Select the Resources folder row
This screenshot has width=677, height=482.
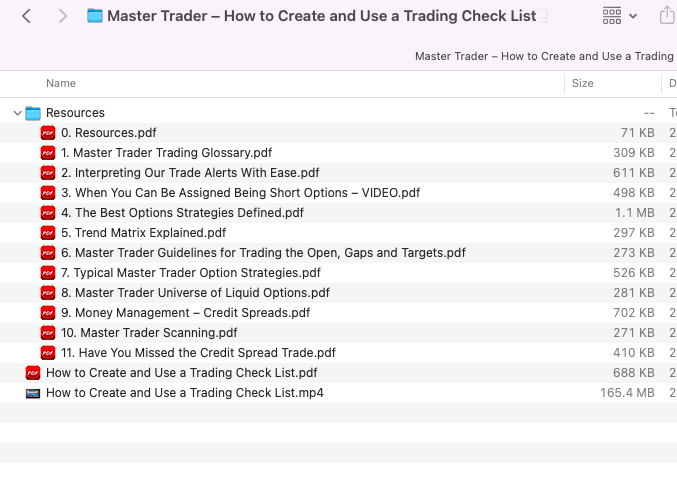(338, 113)
